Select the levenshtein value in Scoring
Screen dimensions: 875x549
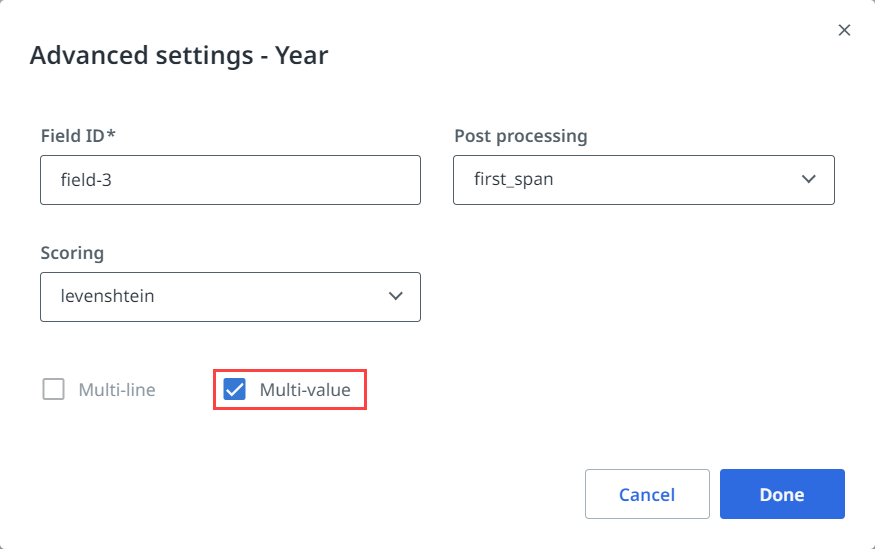coord(108,296)
